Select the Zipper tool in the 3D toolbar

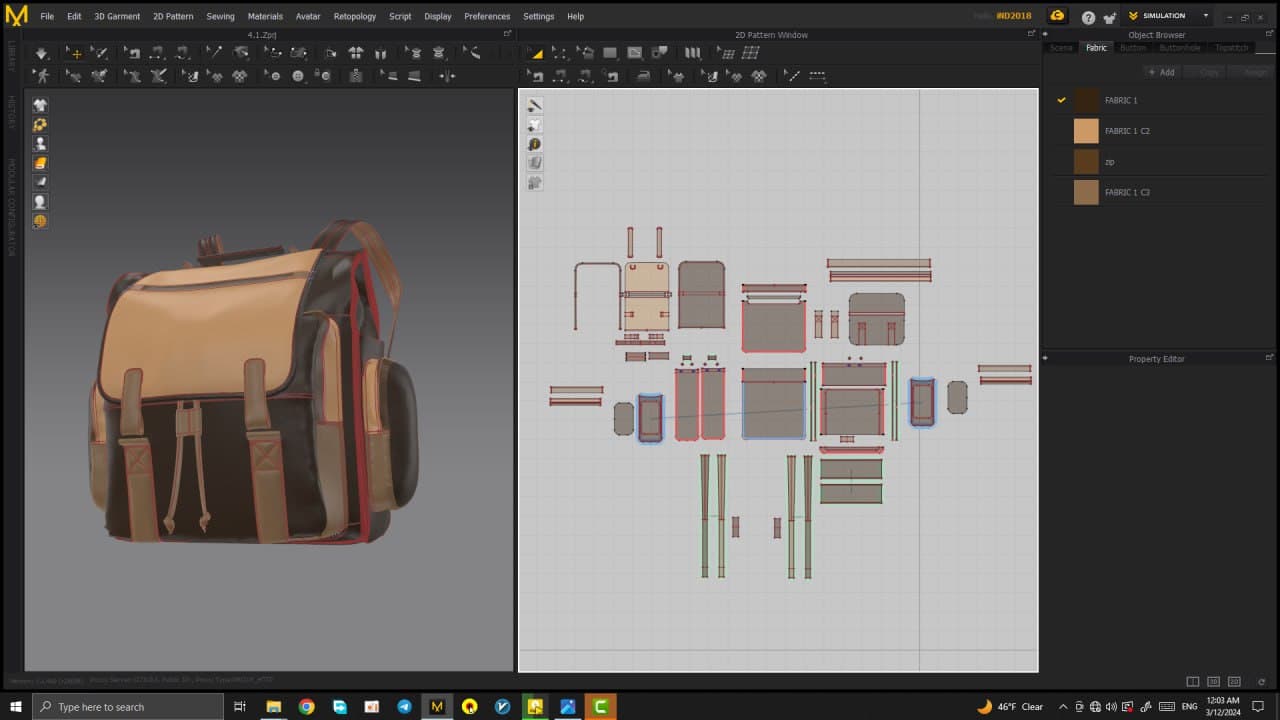(x=356, y=76)
